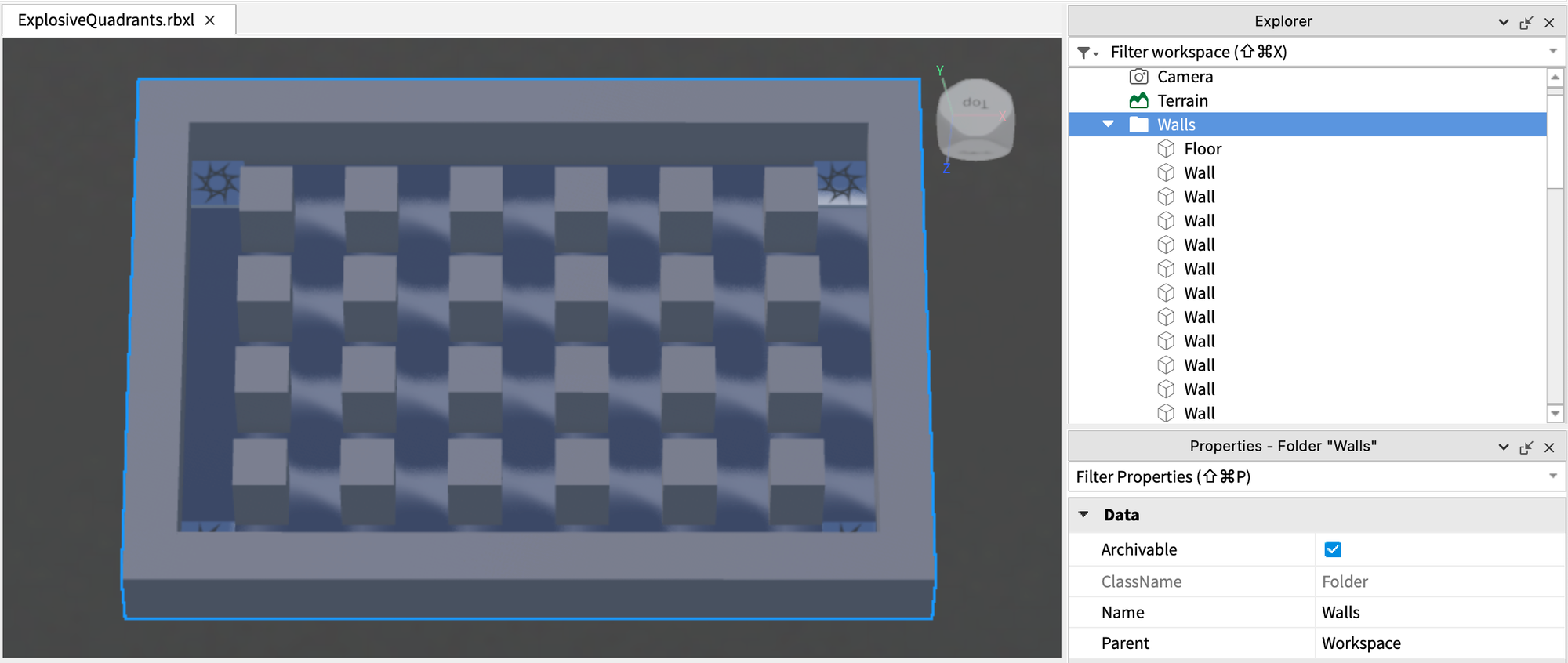
Task: Click the Walls folder icon
Action: tap(1138, 125)
